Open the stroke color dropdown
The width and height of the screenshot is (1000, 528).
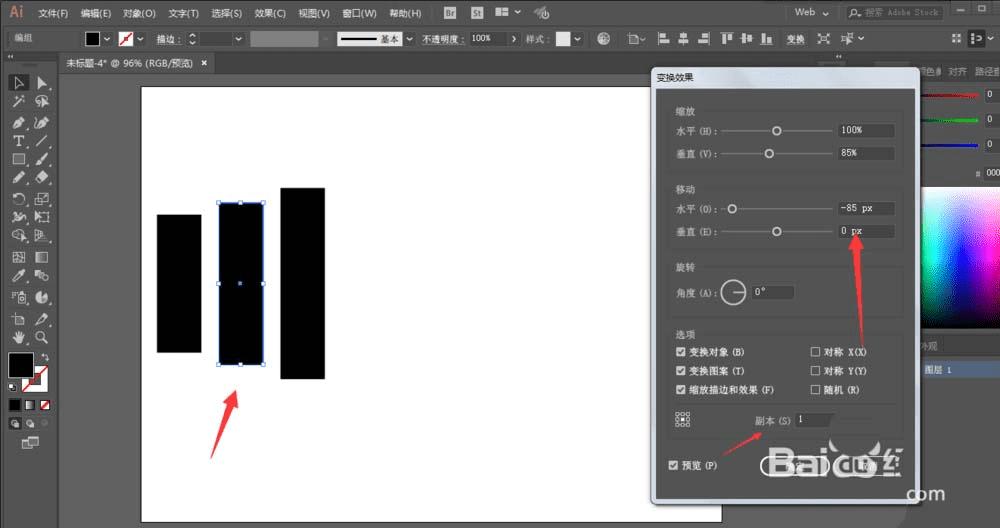click(140, 39)
